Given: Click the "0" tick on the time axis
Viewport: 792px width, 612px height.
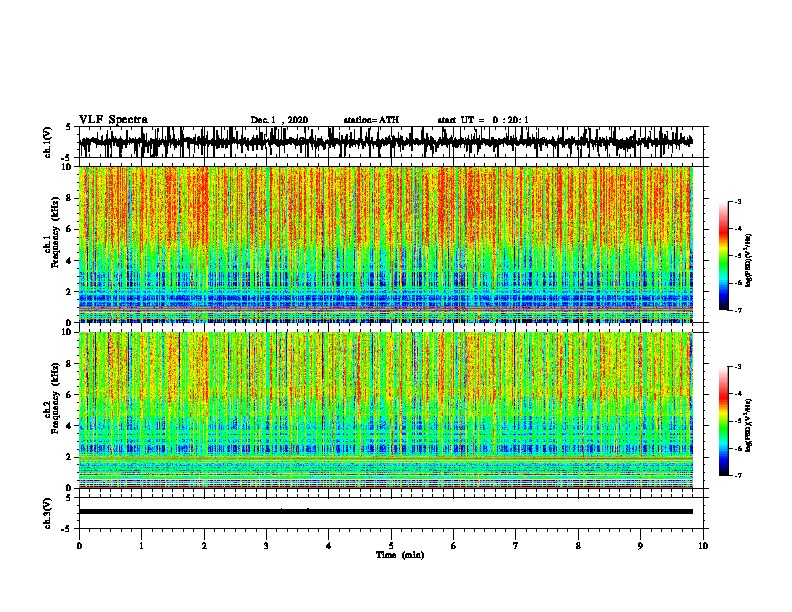Looking at the screenshot, I should point(79,546).
